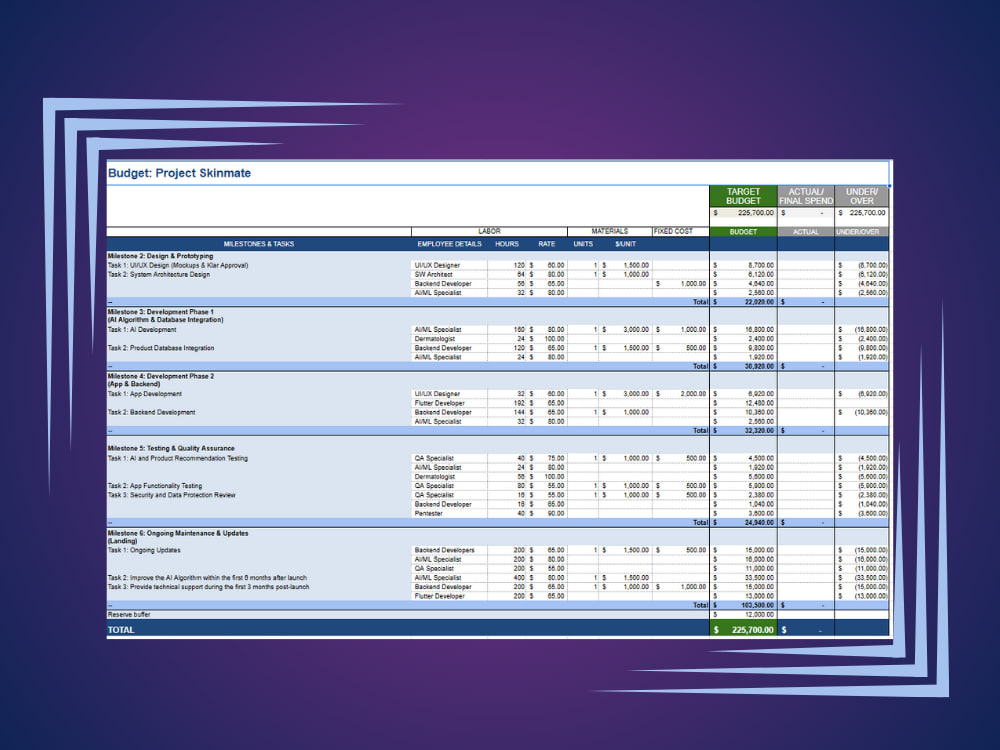Select the Milestone 5 total "24,940.00"
The width and height of the screenshot is (1000, 750).
tap(759, 522)
